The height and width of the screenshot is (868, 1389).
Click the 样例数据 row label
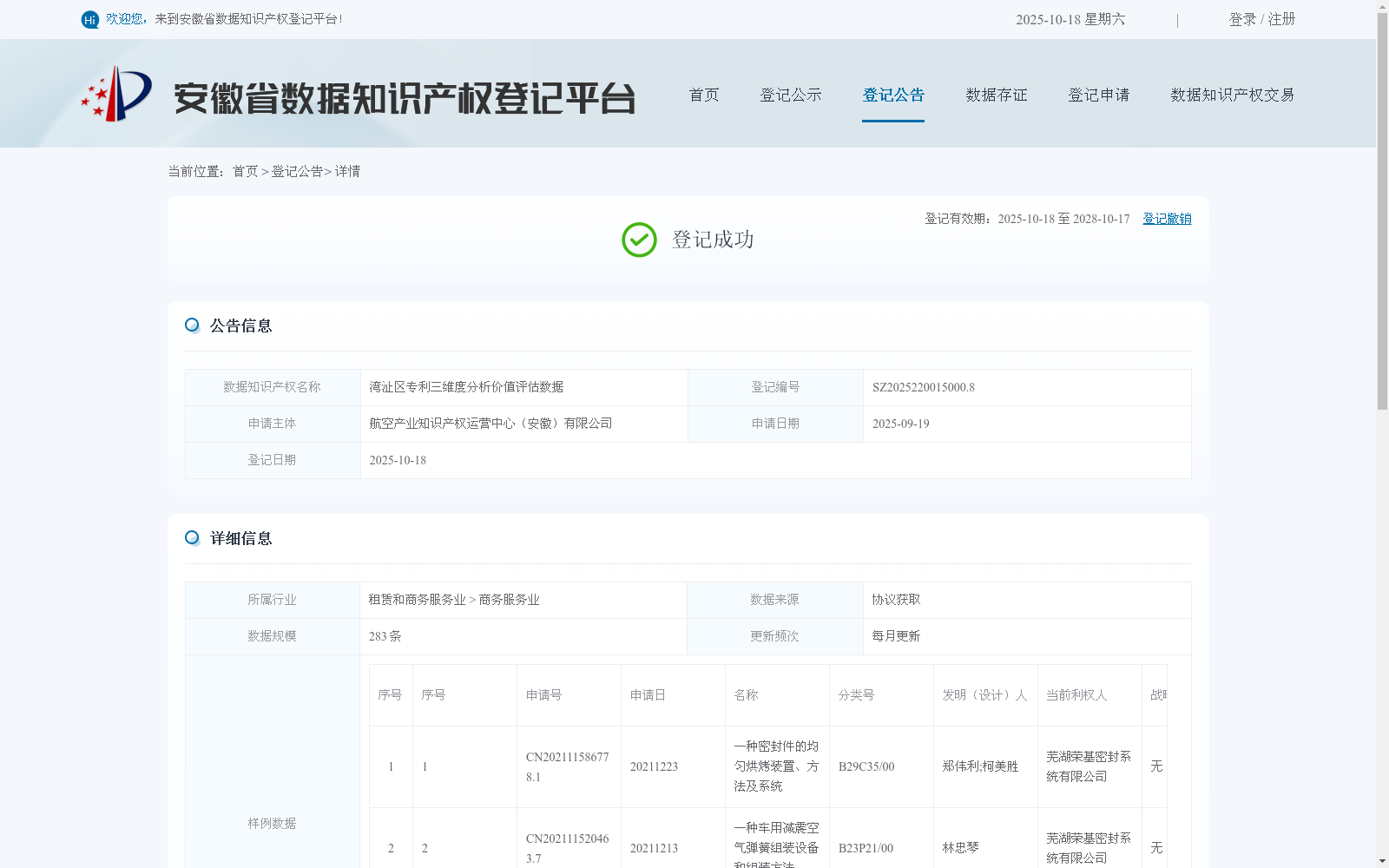click(x=272, y=824)
